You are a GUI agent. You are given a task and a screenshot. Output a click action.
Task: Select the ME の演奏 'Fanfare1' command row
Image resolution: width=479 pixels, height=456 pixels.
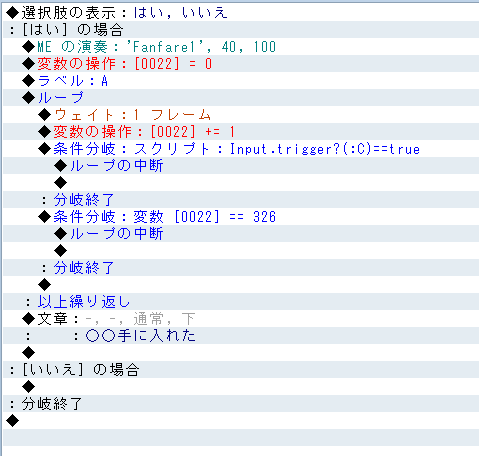241,47
